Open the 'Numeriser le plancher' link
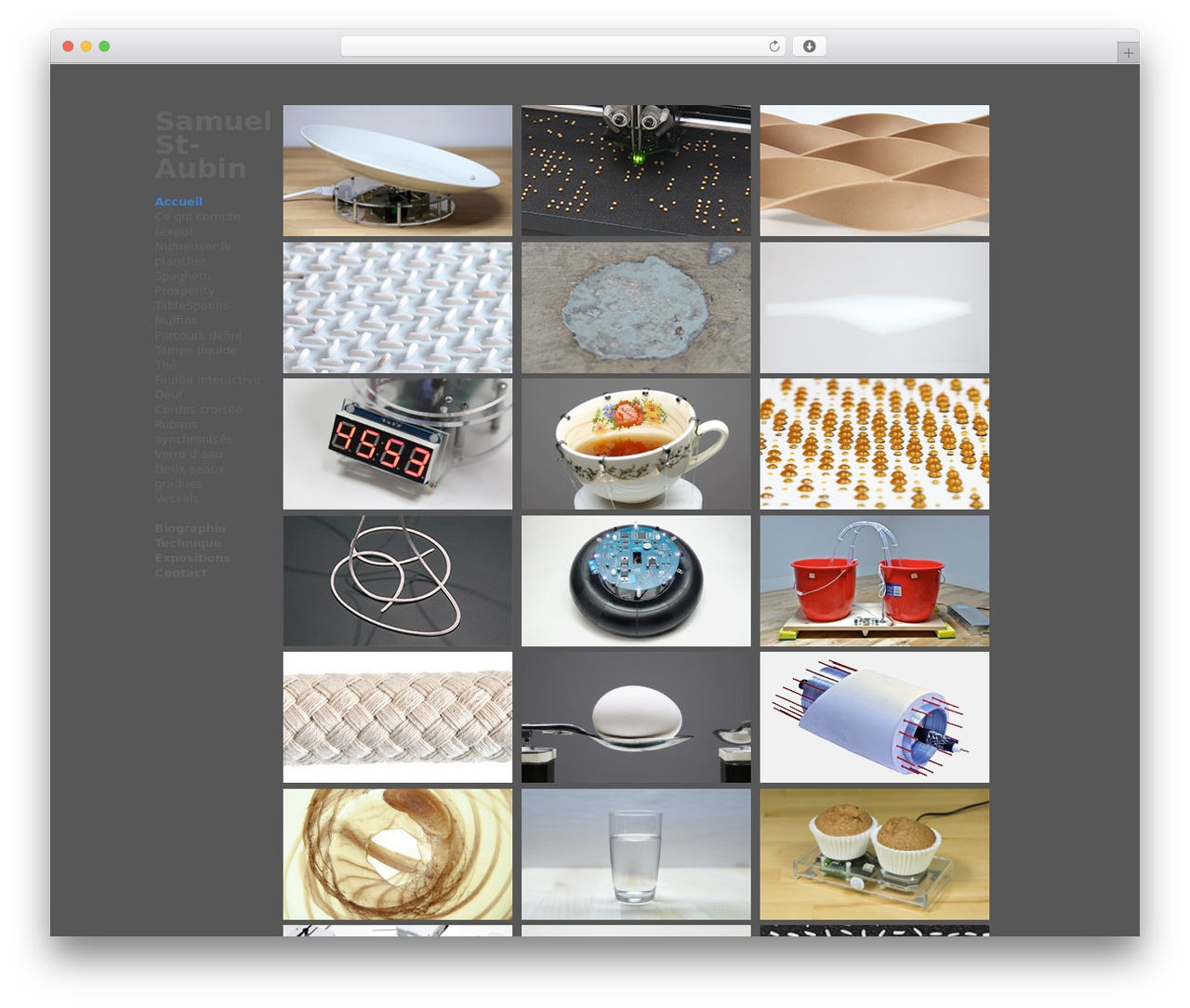This screenshot has height=1008, width=1190. (192, 253)
